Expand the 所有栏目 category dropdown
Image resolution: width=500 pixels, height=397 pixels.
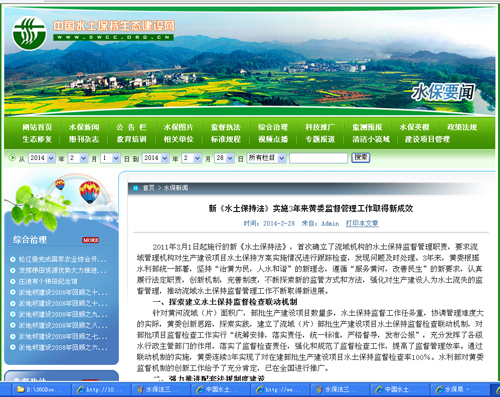266,158
